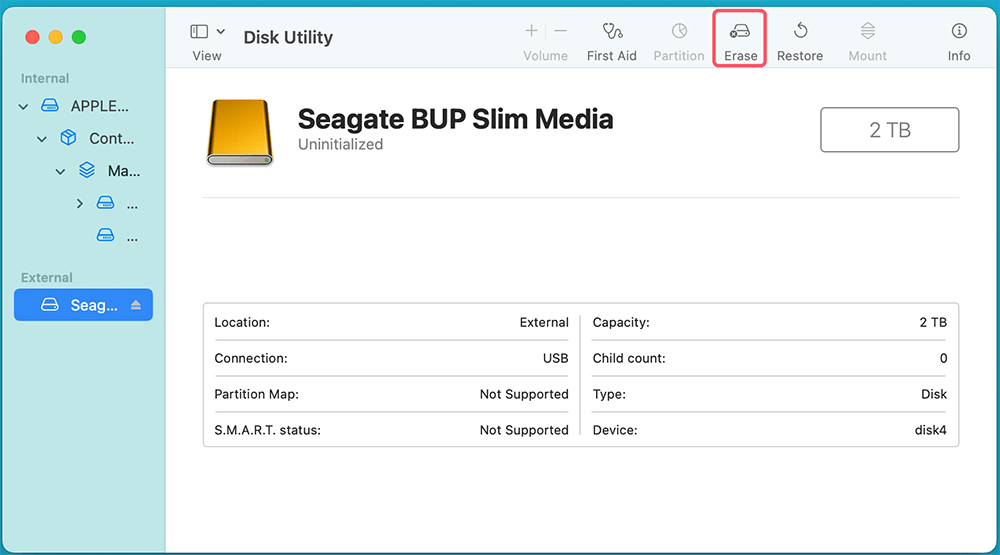Viewport: 1000px width, 555px height.
Task: Click the Device value disk4
Action: point(930,430)
